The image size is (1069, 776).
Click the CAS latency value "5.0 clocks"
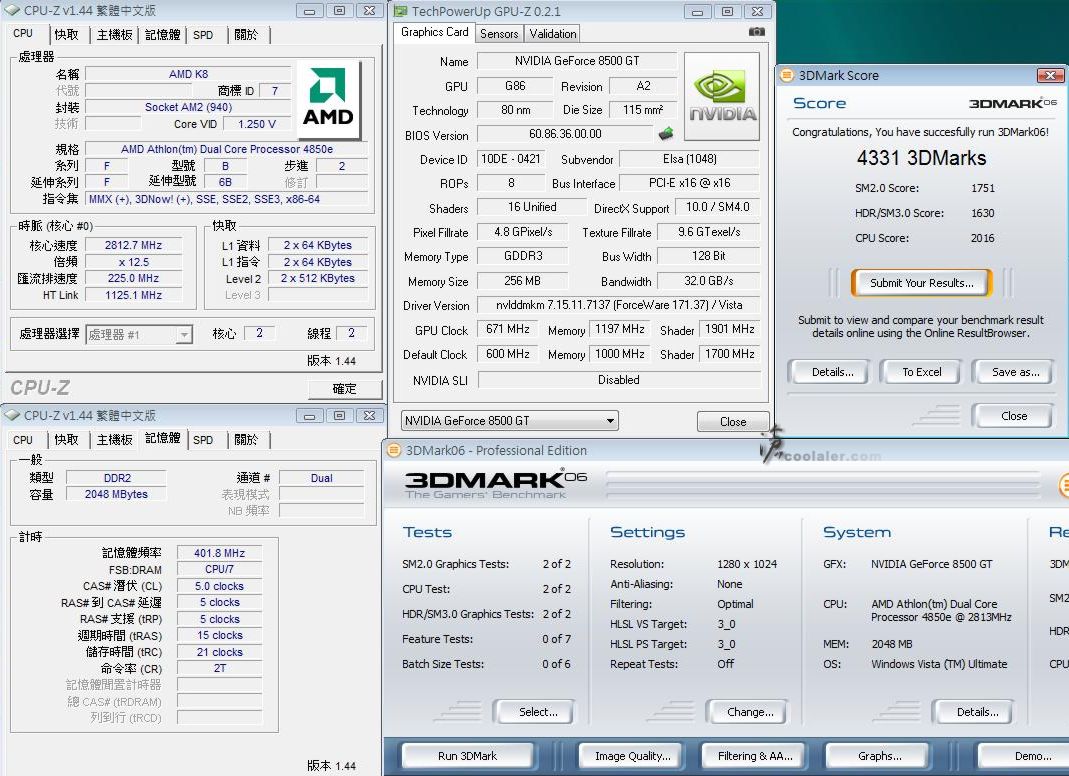point(220,586)
